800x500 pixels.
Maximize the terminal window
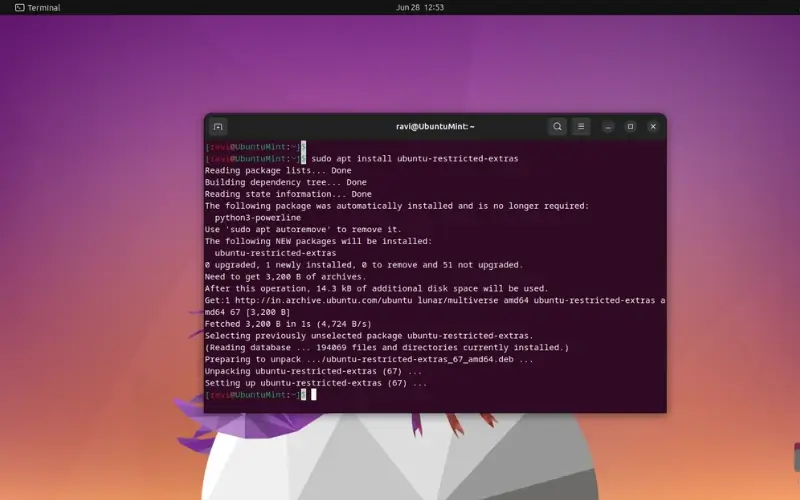coord(630,127)
